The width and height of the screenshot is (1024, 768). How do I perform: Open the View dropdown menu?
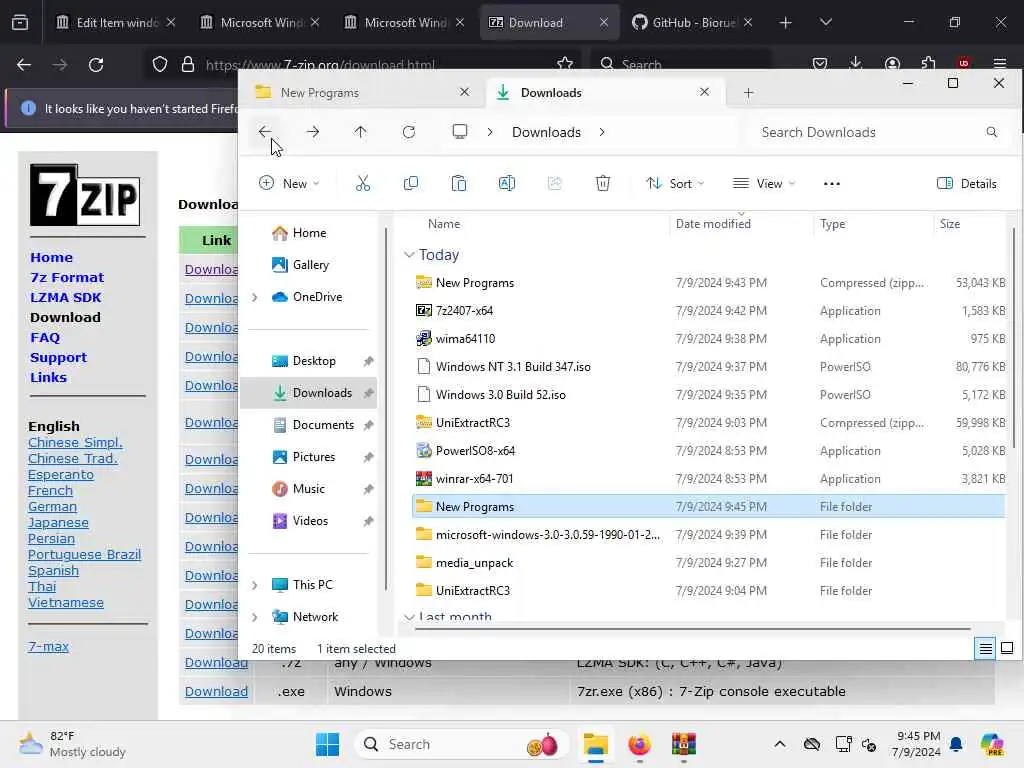pyautogui.click(x=763, y=184)
